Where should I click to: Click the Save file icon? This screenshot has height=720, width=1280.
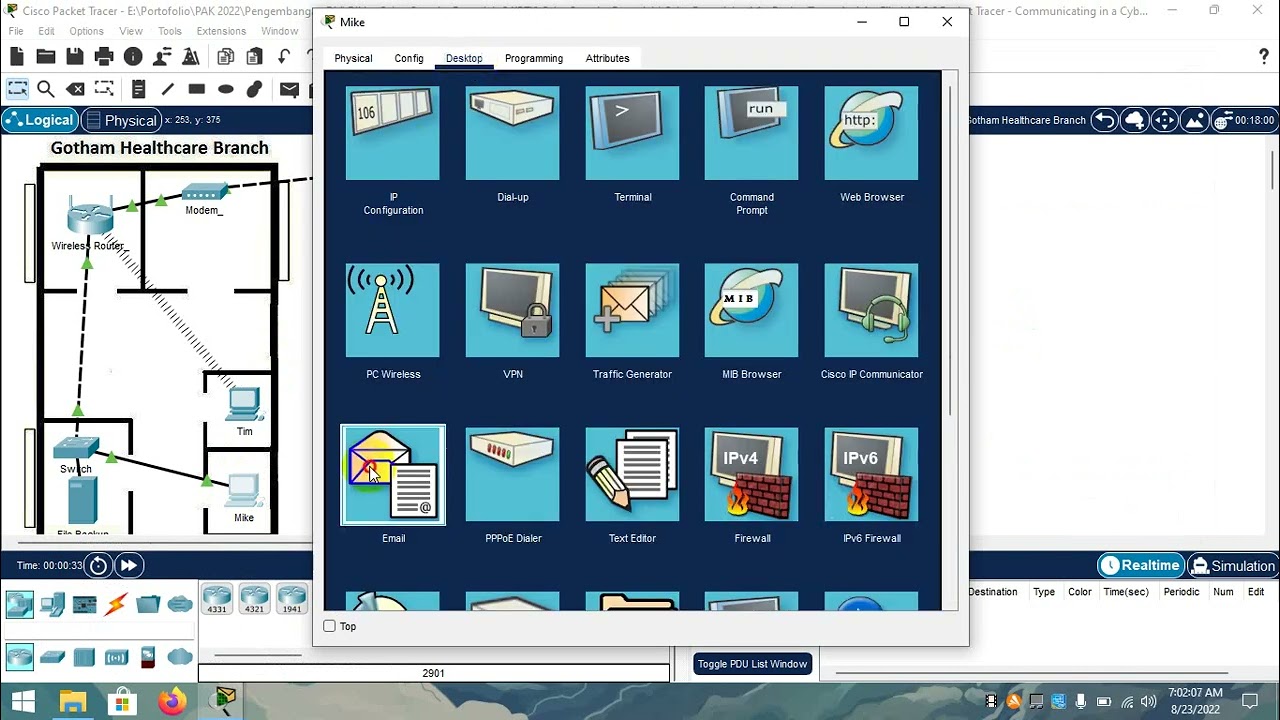[74, 57]
